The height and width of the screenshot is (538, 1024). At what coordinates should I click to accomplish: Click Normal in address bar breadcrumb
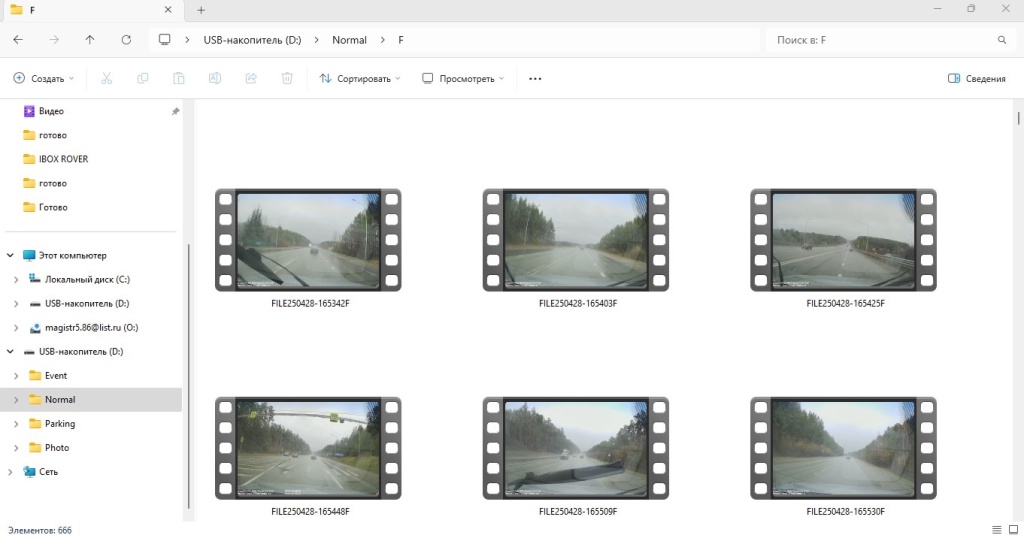pos(349,40)
